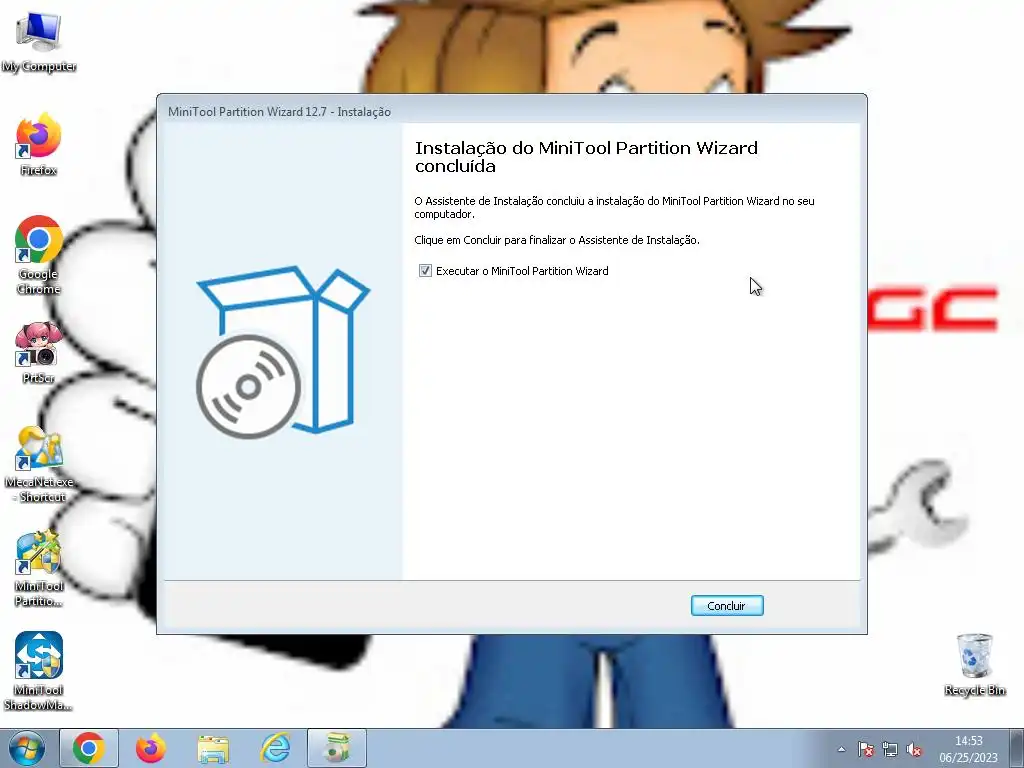Select the PrtScr desktop shortcut
The image size is (1024, 768).
[x=39, y=353]
